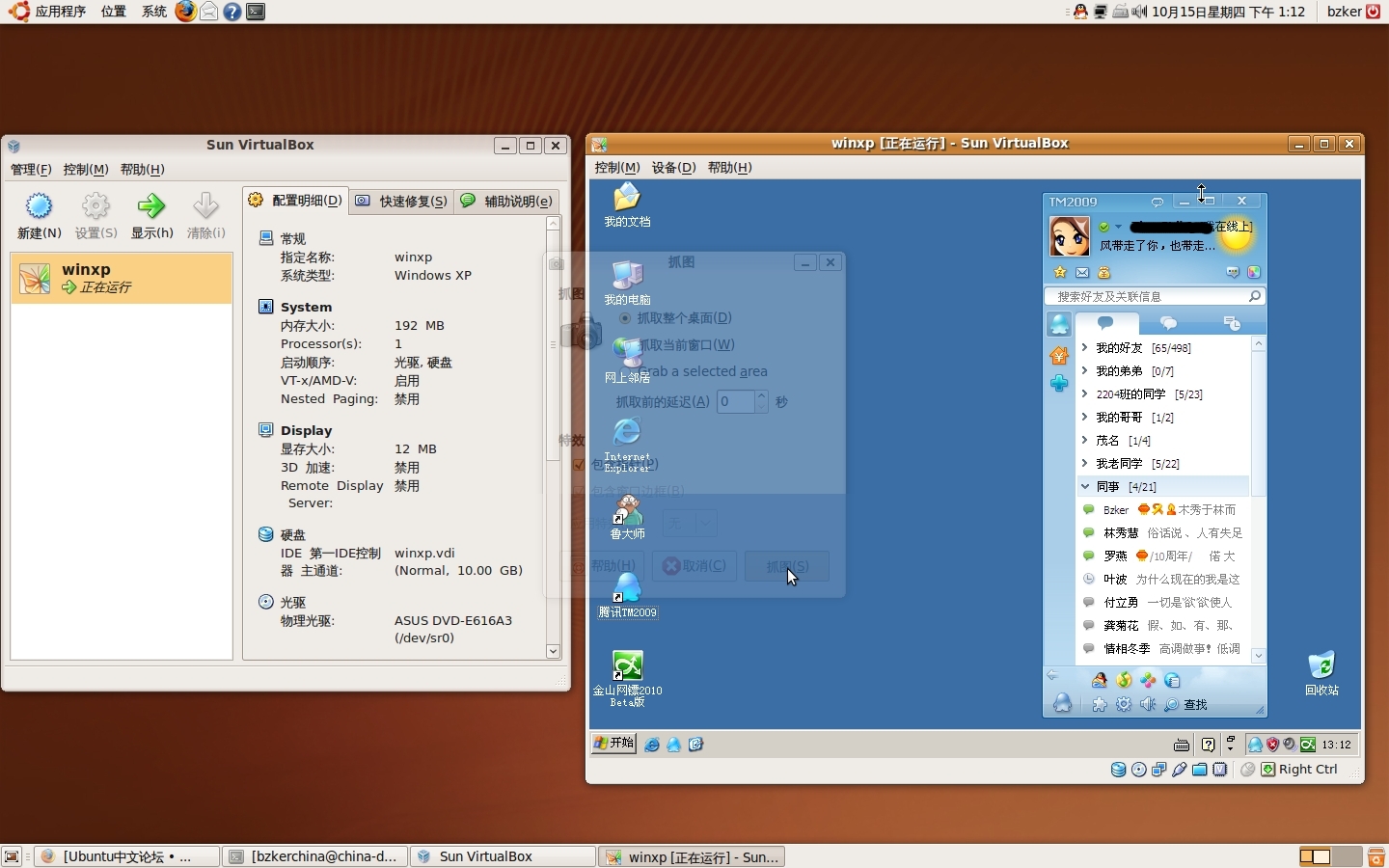Image resolution: width=1389 pixels, height=868 pixels.
Task: Open 设备(D) menu in winxp window
Action: (x=673, y=168)
